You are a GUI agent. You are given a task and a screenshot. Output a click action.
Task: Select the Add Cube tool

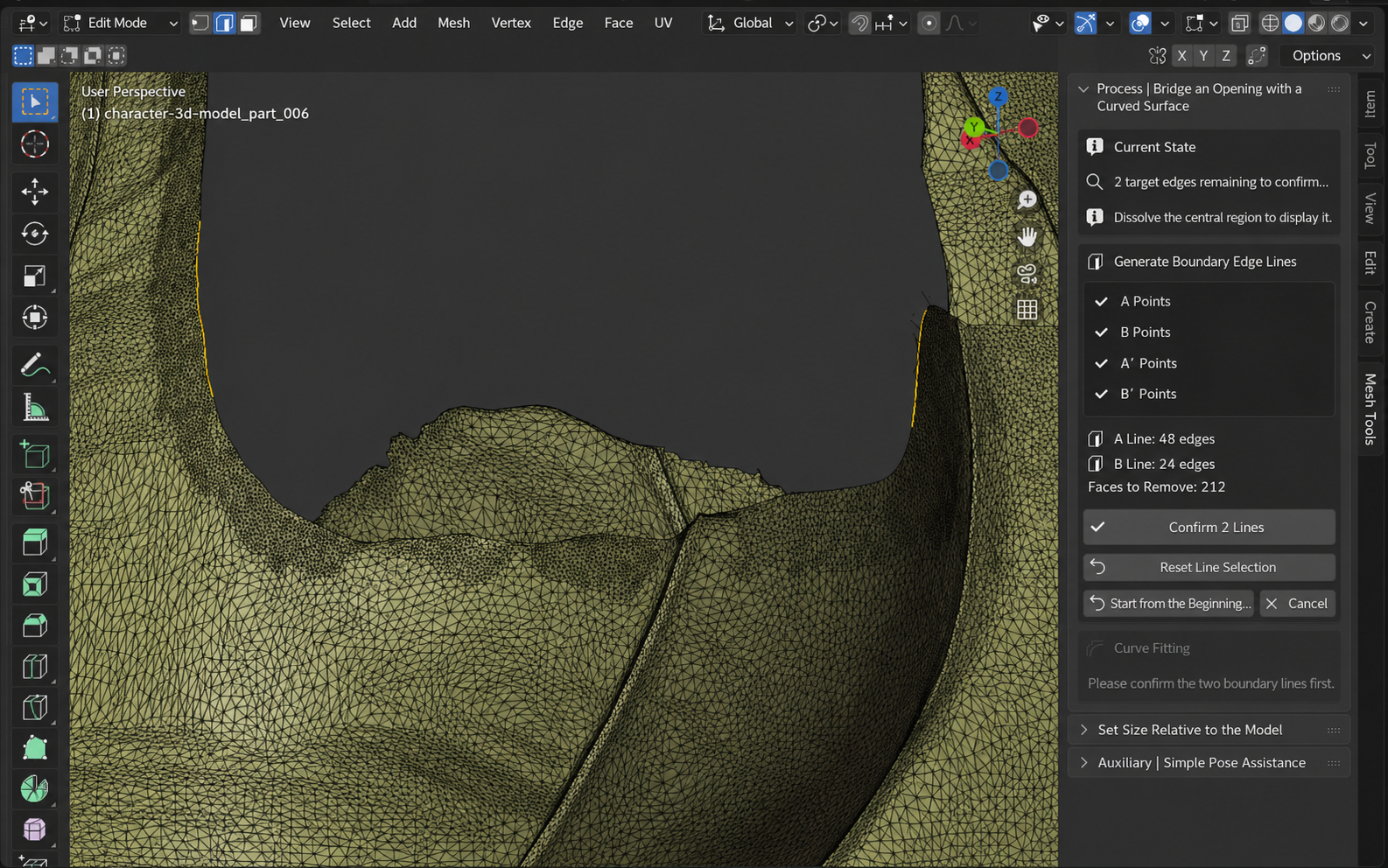(35, 454)
